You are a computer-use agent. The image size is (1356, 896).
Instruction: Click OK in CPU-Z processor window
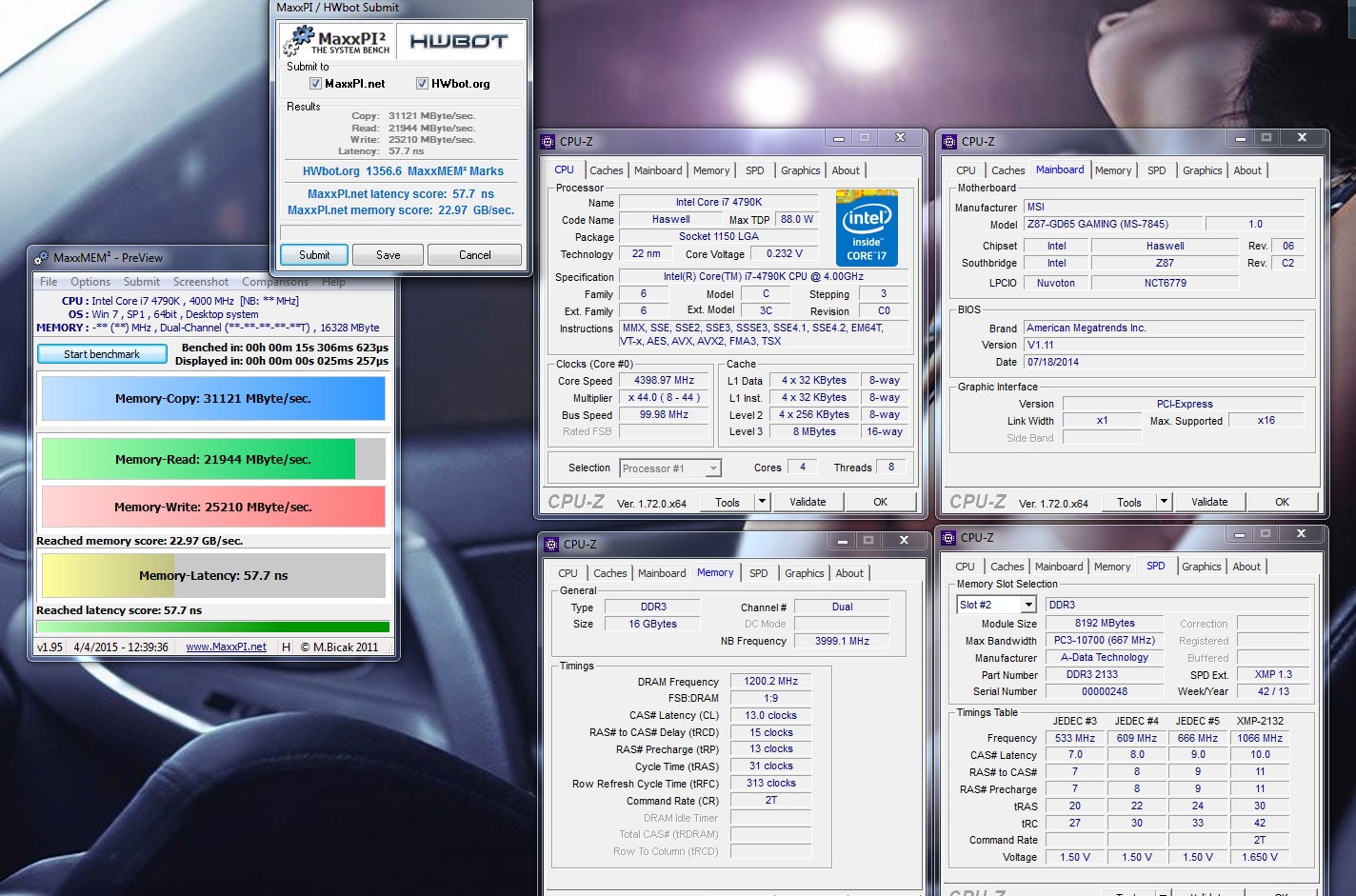point(881,502)
